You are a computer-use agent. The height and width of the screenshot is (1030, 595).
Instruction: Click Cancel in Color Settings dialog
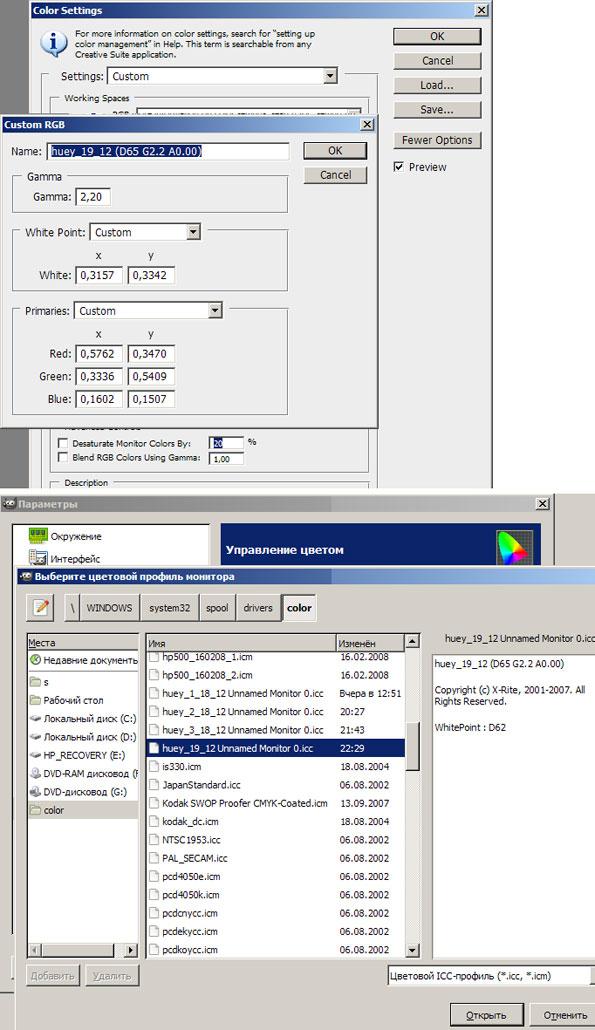coord(437,60)
